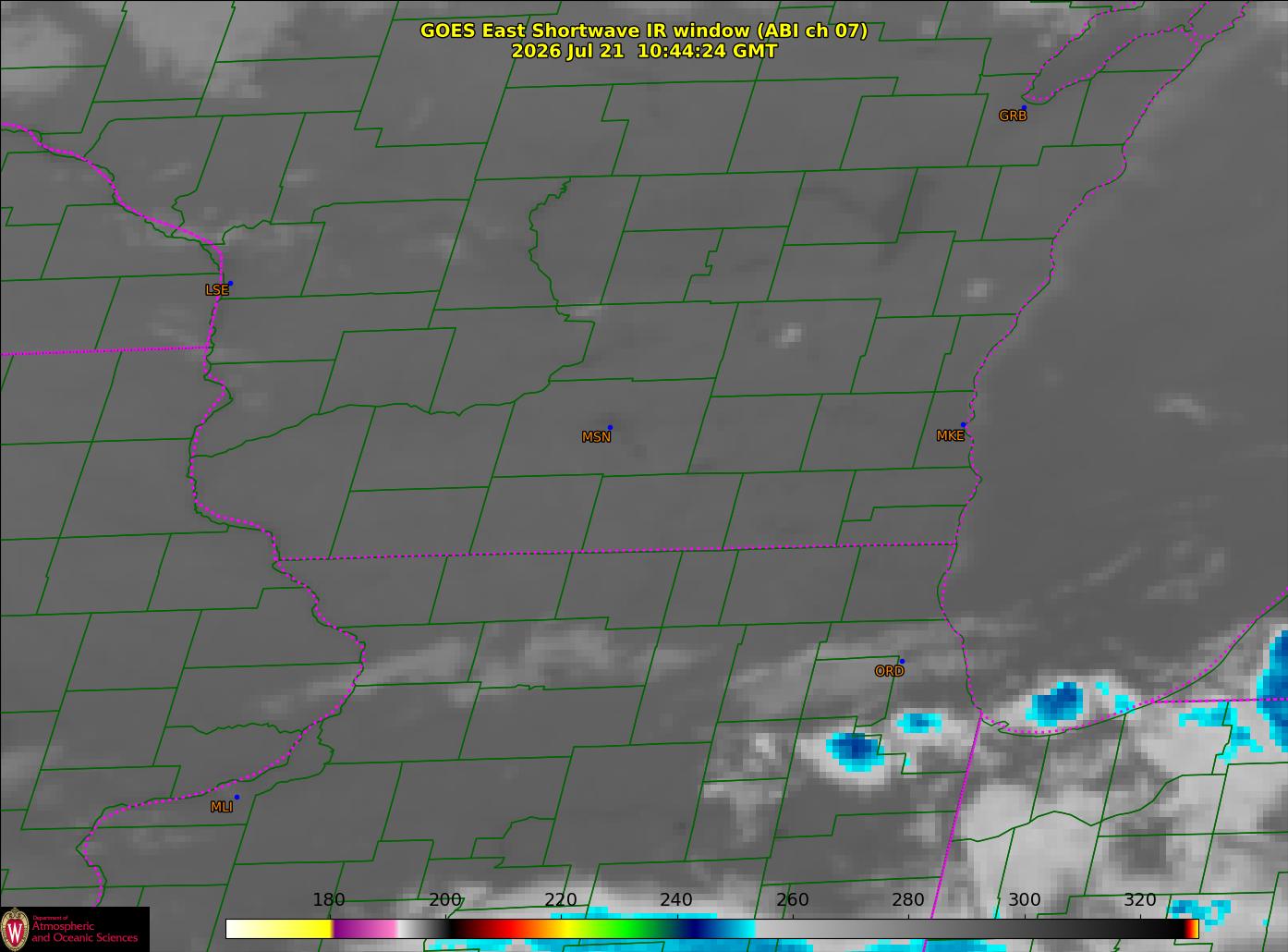The image size is (1288, 952).
Task: Click the W crest emblem
Action: tap(15, 929)
